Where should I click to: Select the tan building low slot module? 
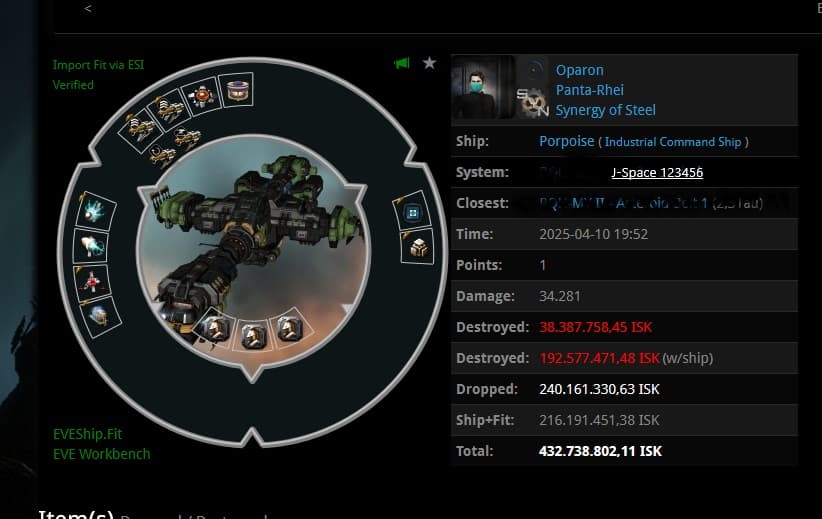click(418, 247)
